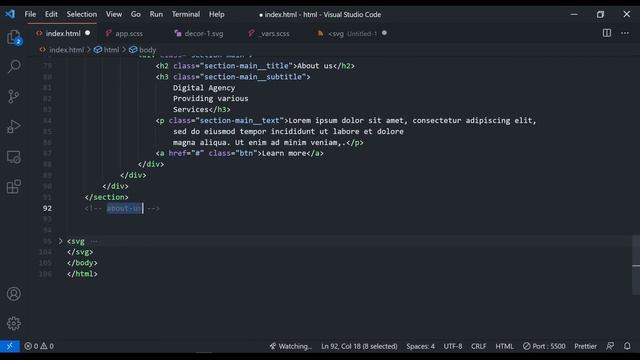Split the editor to the right
This screenshot has height=360, width=640.
coord(607,33)
